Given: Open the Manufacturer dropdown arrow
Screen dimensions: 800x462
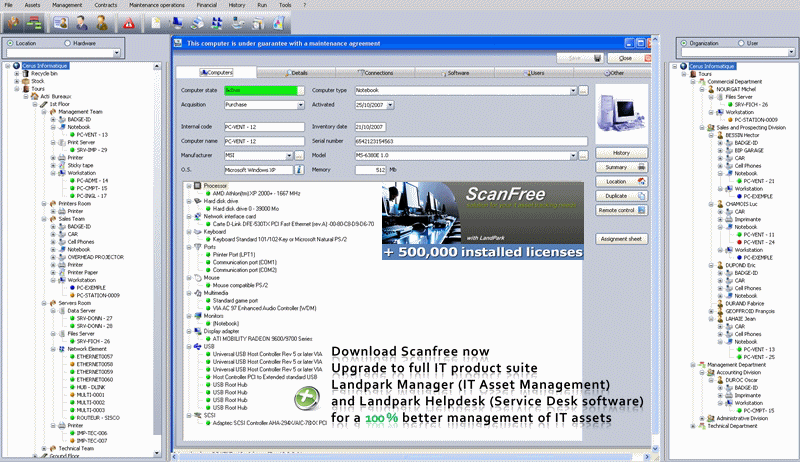Looking at the screenshot, I should click(x=289, y=156).
